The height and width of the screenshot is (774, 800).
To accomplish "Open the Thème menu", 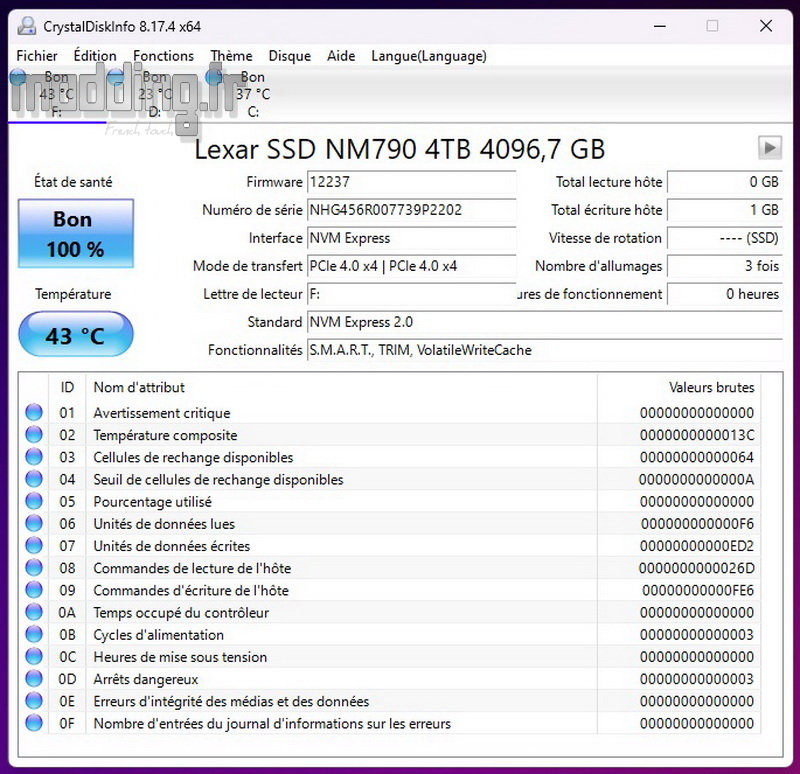I will pyautogui.click(x=231, y=56).
